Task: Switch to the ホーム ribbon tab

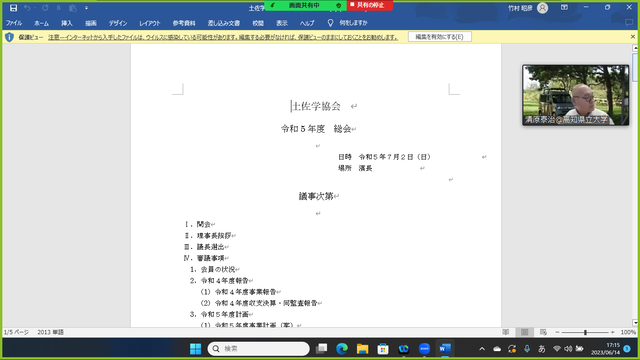Action: tap(41, 23)
